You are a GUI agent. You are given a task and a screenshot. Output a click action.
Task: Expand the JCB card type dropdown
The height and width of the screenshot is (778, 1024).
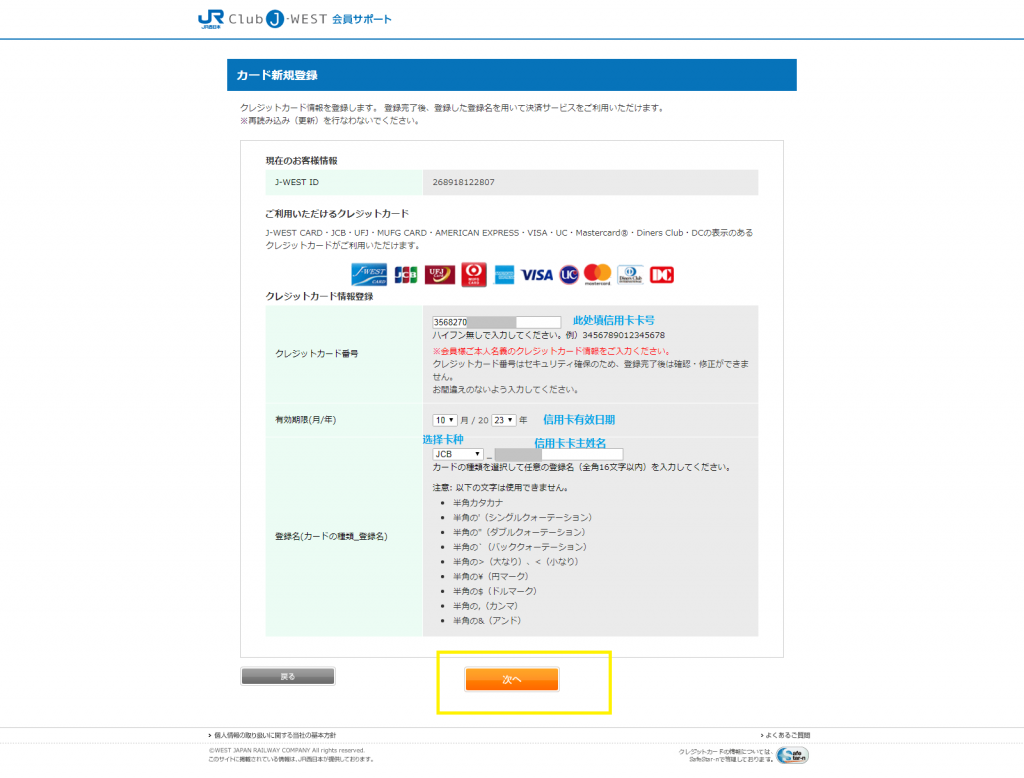pyautogui.click(x=458, y=454)
